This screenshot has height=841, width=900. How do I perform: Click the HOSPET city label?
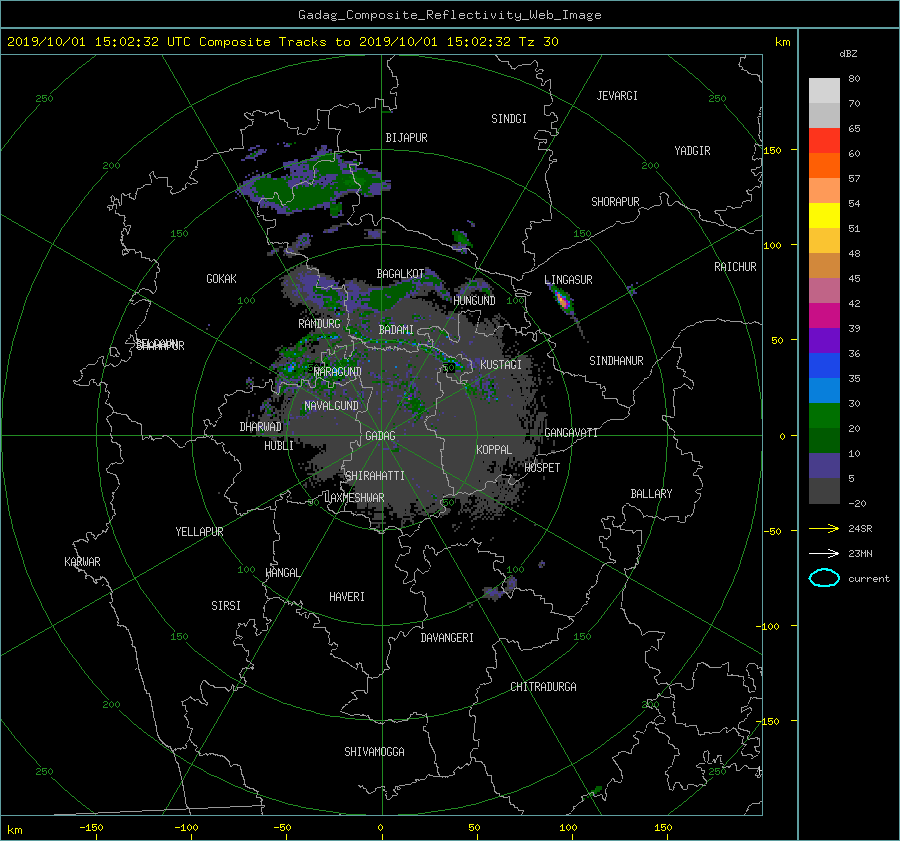(x=542, y=468)
